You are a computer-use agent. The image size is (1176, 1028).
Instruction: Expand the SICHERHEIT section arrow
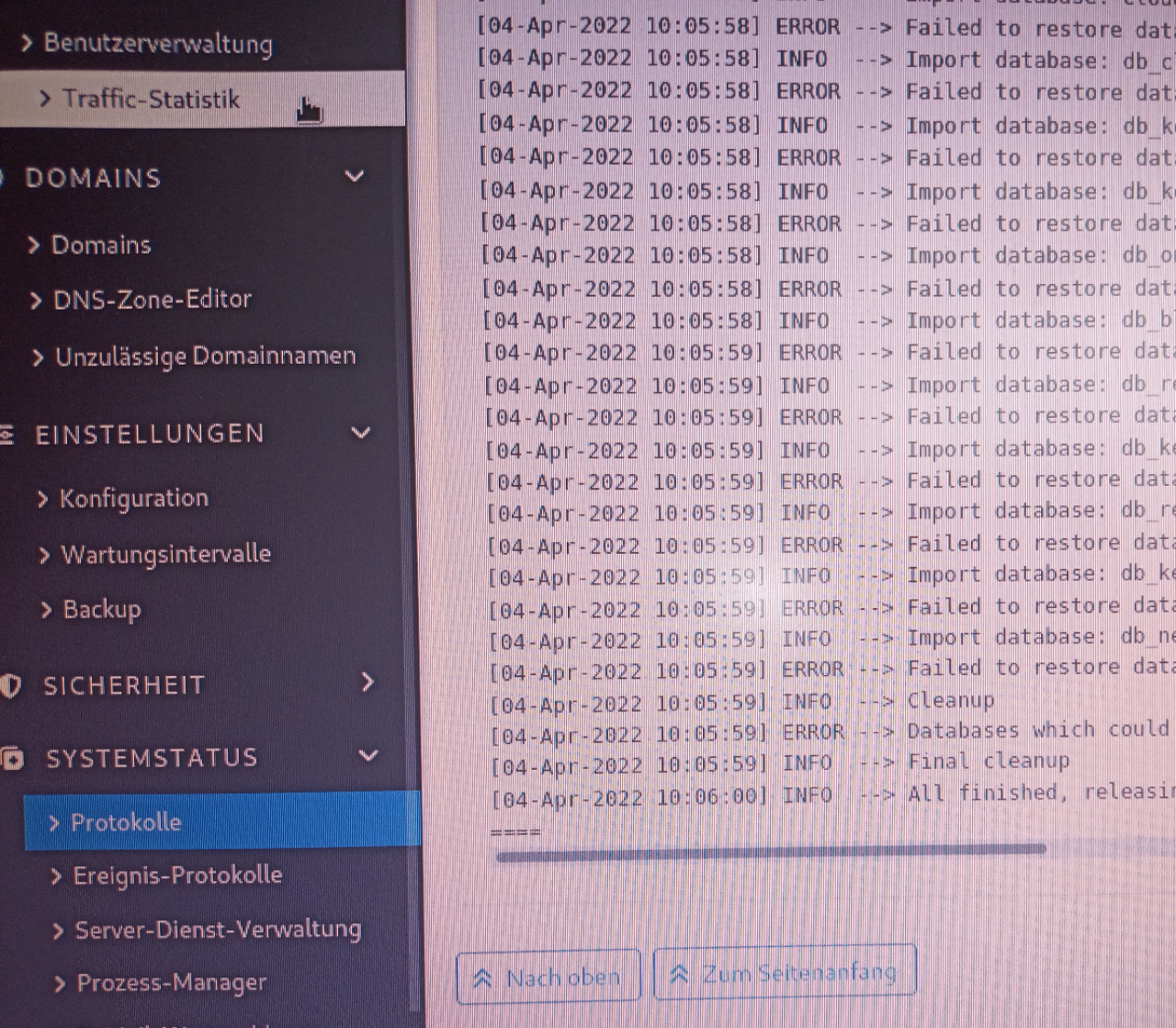click(367, 682)
